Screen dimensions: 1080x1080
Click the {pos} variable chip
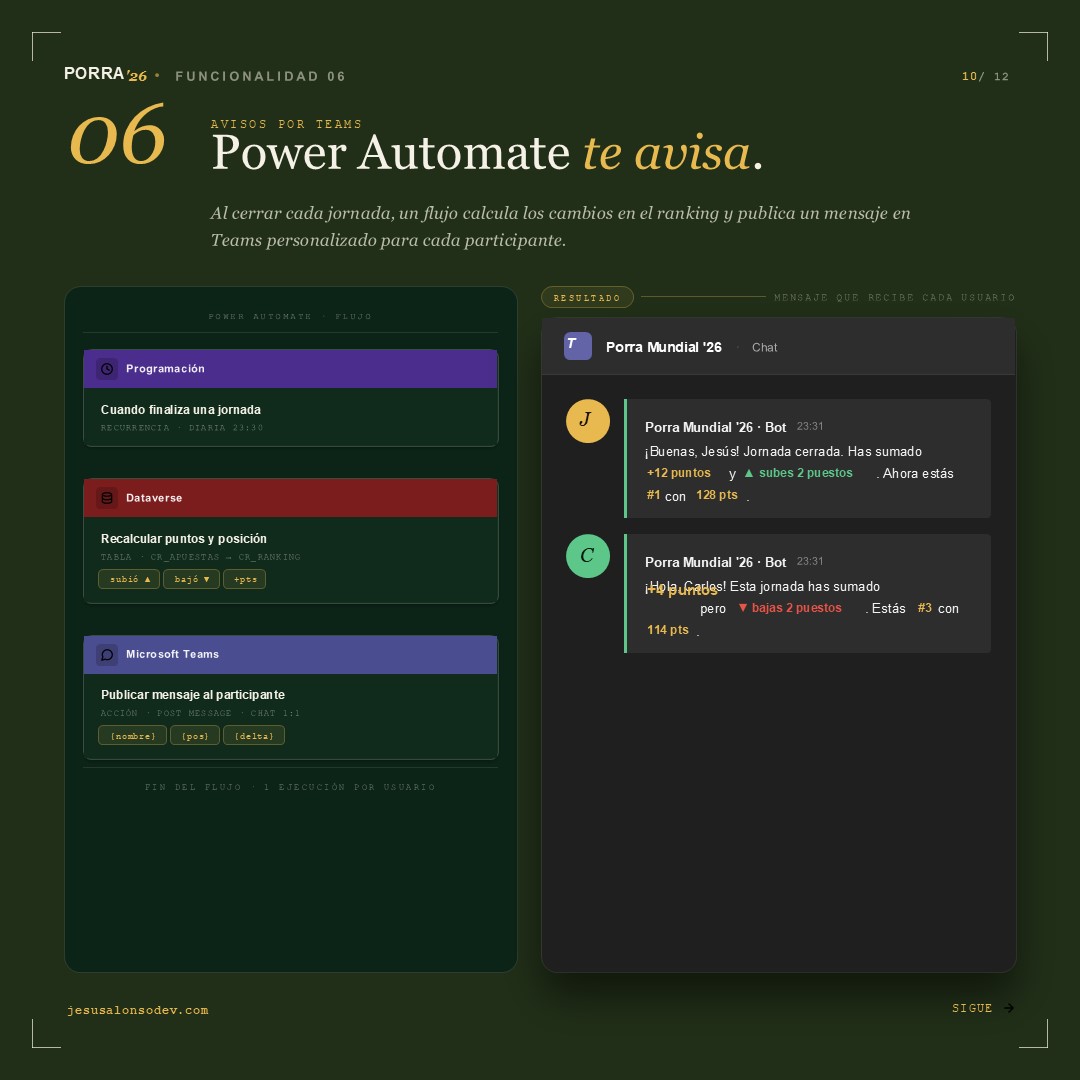[195, 736]
